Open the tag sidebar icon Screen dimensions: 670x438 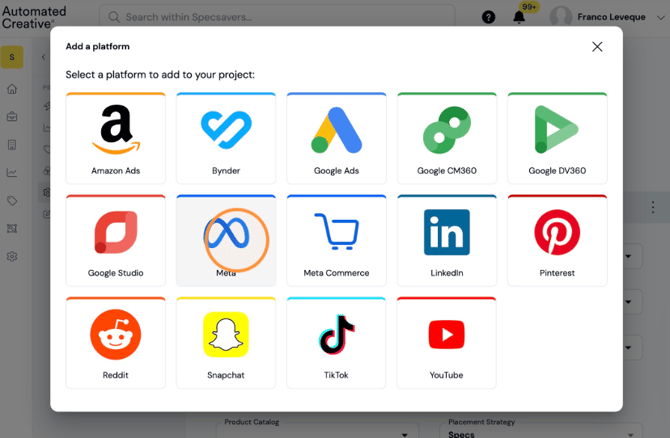(12, 200)
